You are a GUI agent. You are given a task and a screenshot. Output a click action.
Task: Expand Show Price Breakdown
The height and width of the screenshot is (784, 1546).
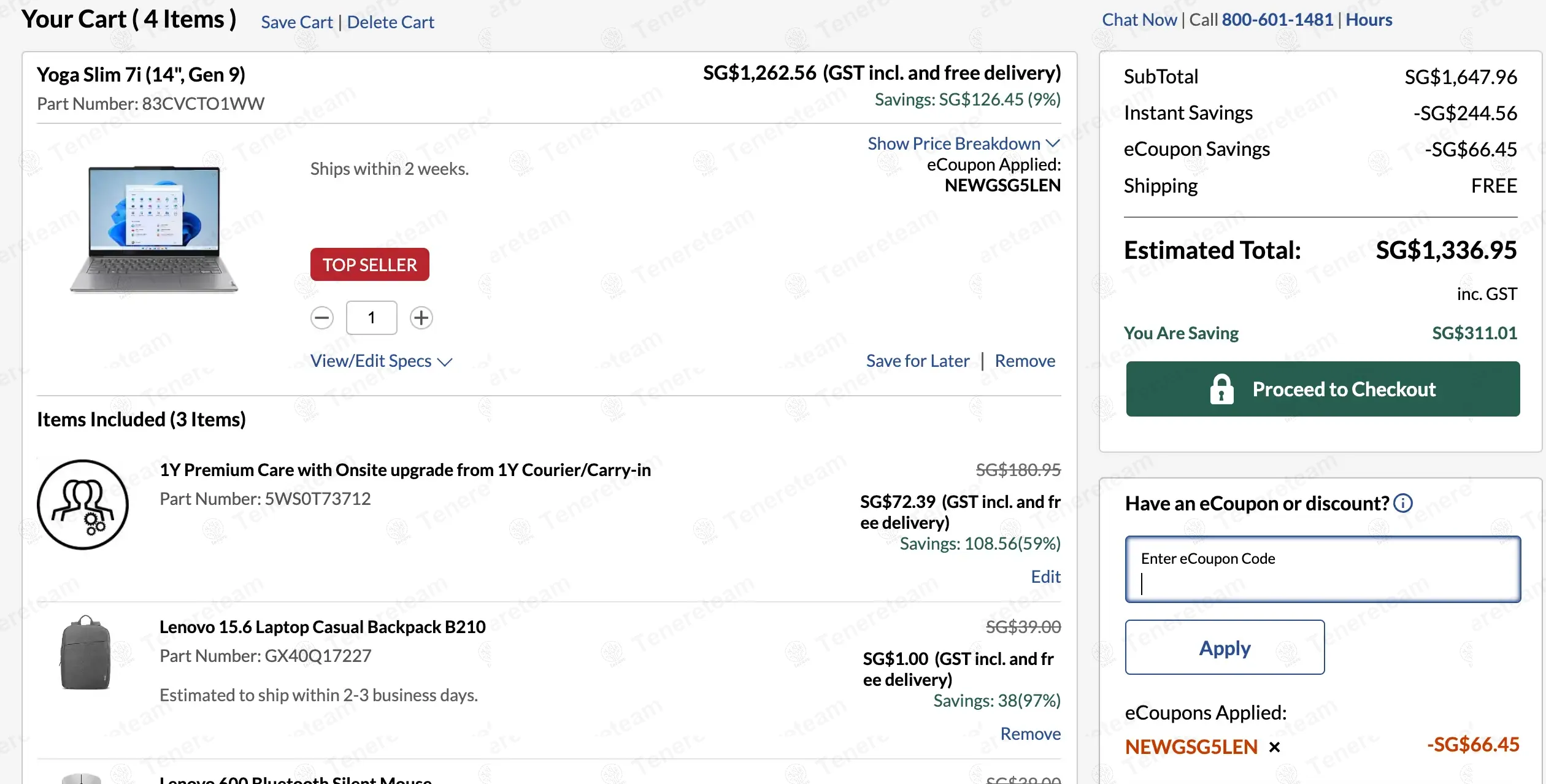[963, 144]
